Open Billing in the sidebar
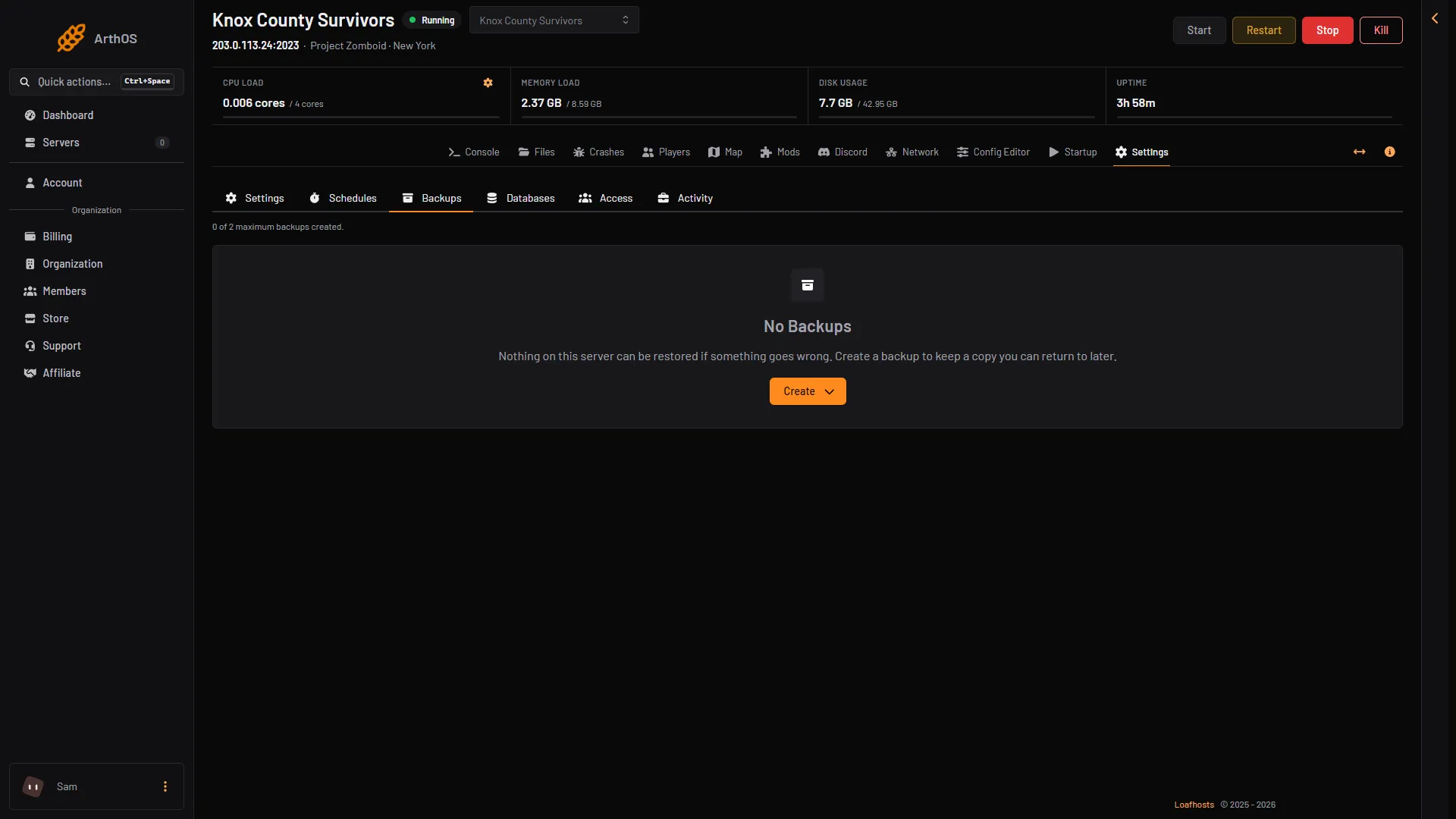 96,237
